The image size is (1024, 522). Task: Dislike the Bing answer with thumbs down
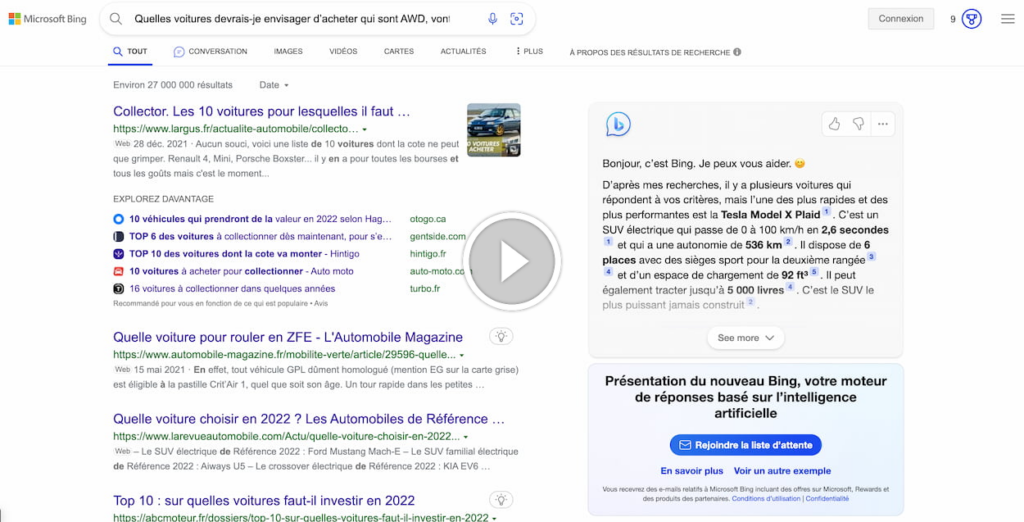click(859, 124)
